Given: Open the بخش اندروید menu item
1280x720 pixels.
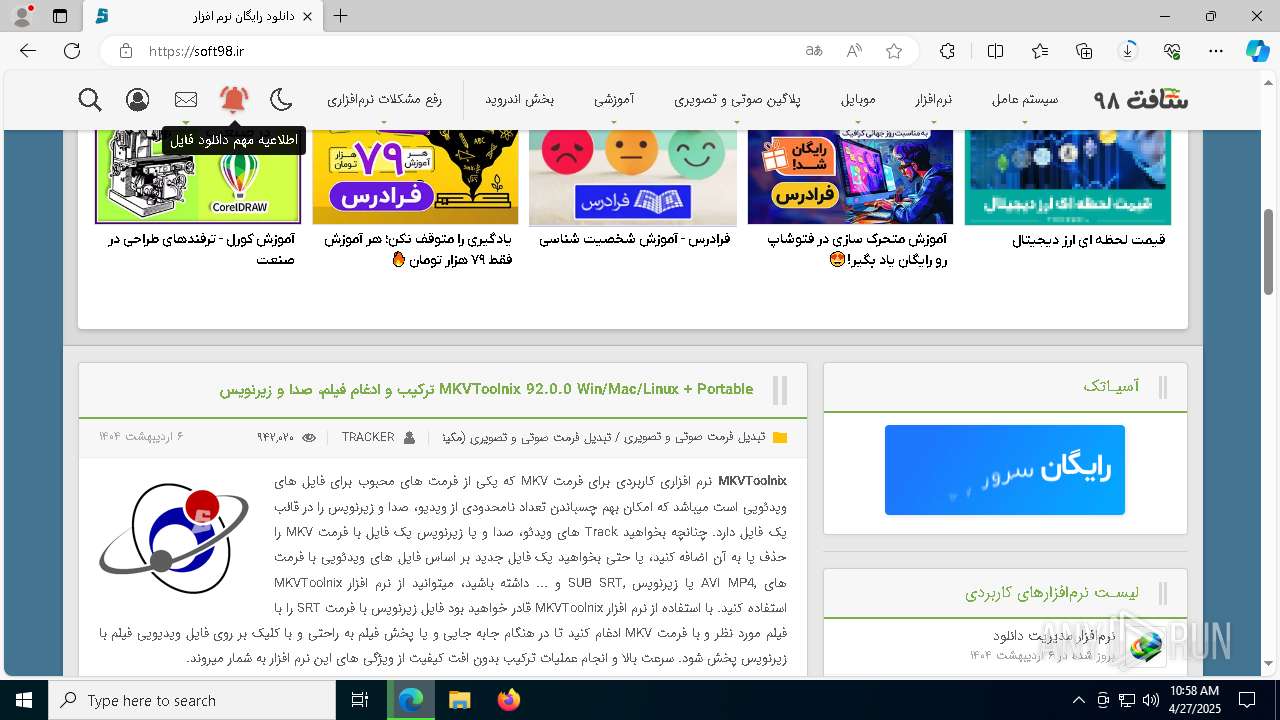Looking at the screenshot, I should [520, 99].
